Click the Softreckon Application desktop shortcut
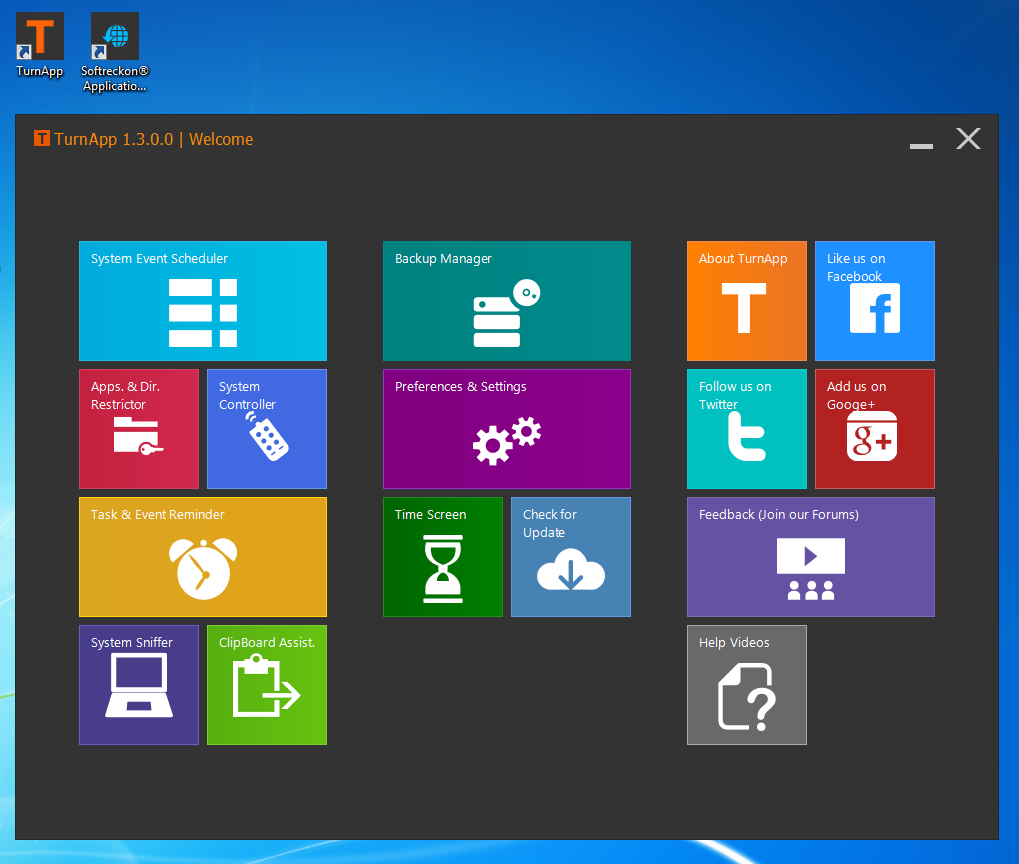The width and height of the screenshot is (1019, 864). click(115, 52)
